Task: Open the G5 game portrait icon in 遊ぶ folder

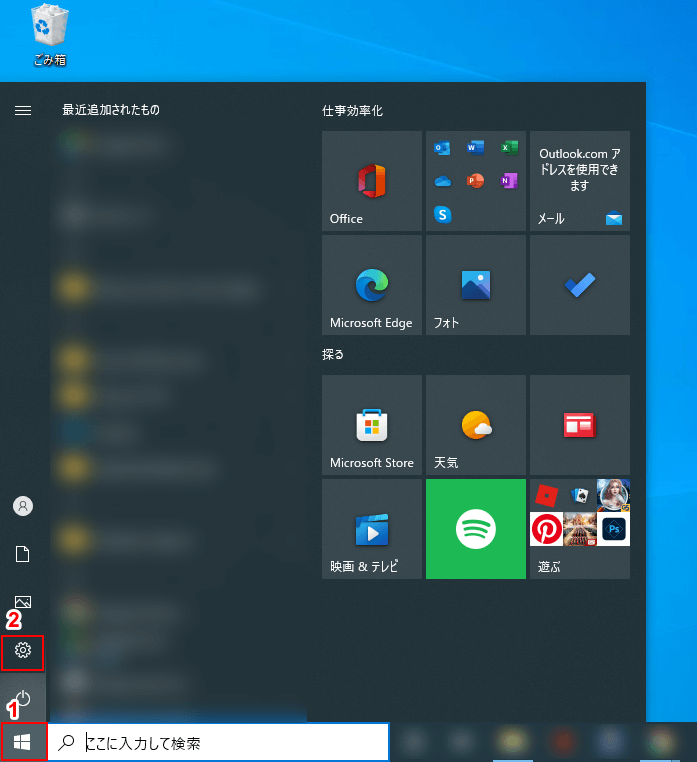Action: point(613,496)
